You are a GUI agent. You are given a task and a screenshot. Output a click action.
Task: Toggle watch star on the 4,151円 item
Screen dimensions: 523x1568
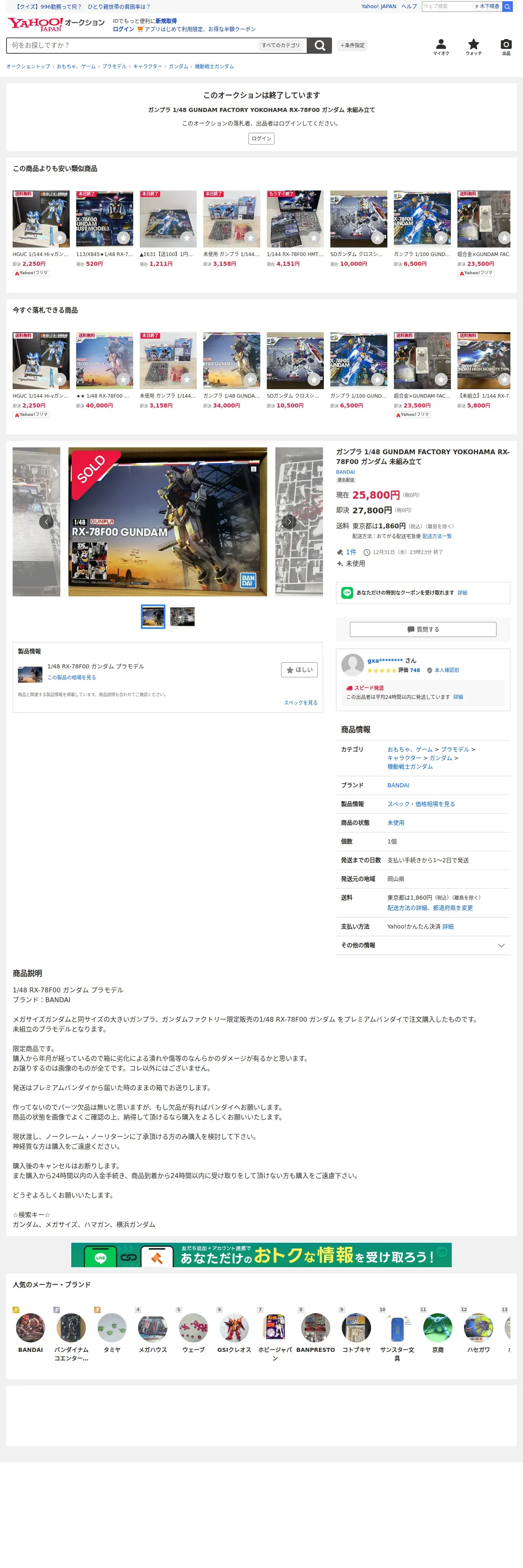coord(314,237)
